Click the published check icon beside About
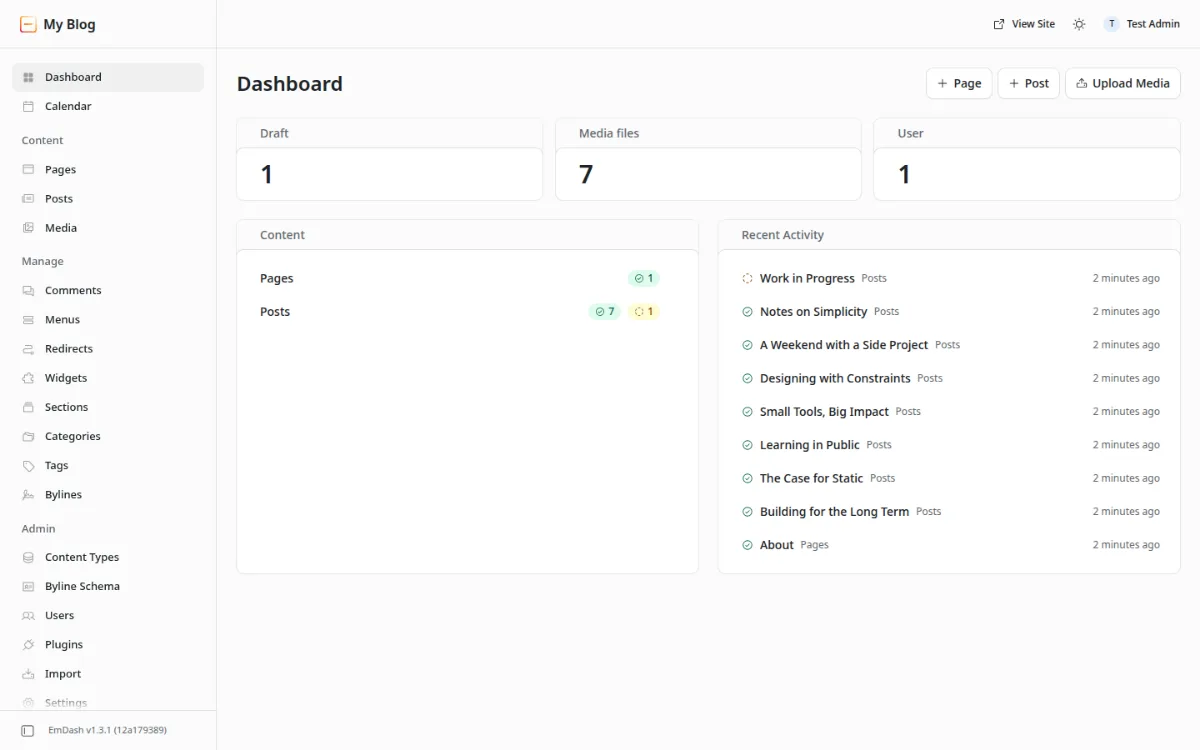This screenshot has height=750, width=1200. pos(747,545)
